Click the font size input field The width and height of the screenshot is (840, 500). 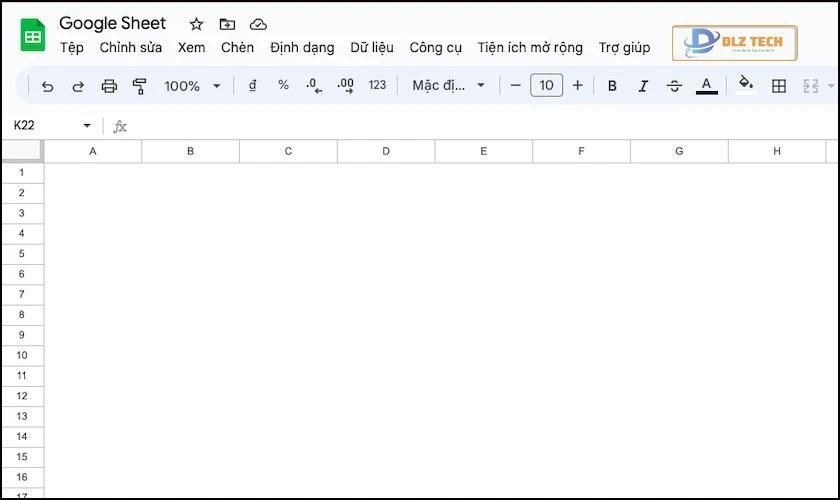point(546,86)
